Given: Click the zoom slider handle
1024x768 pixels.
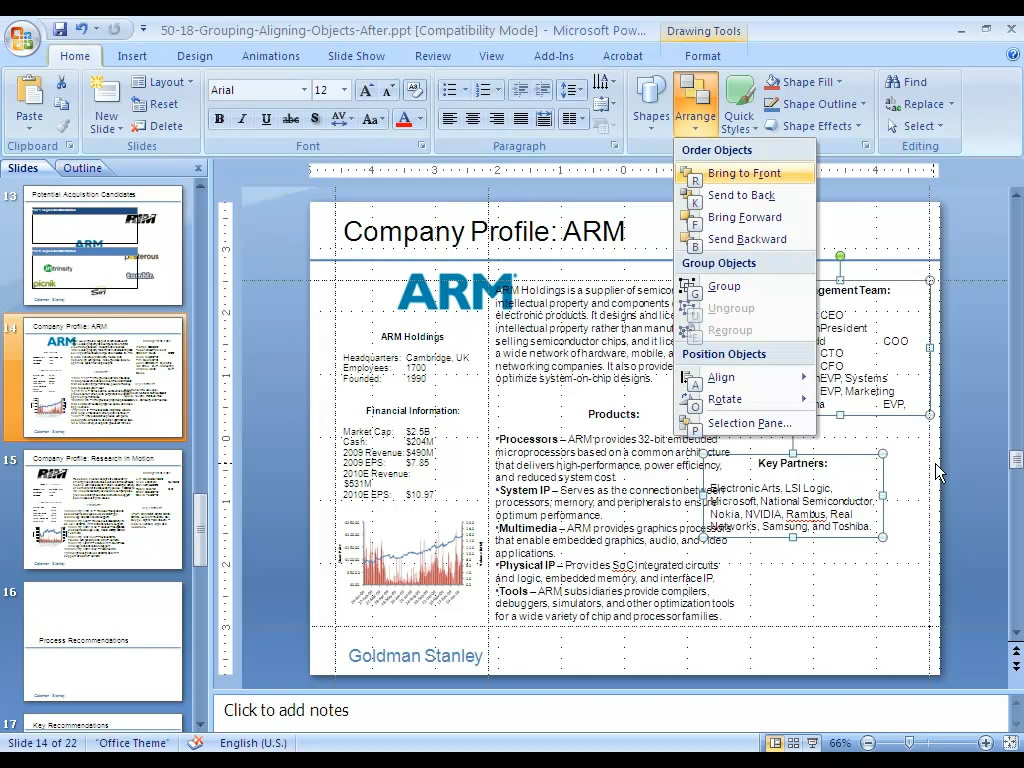Looking at the screenshot, I should (x=909, y=743).
